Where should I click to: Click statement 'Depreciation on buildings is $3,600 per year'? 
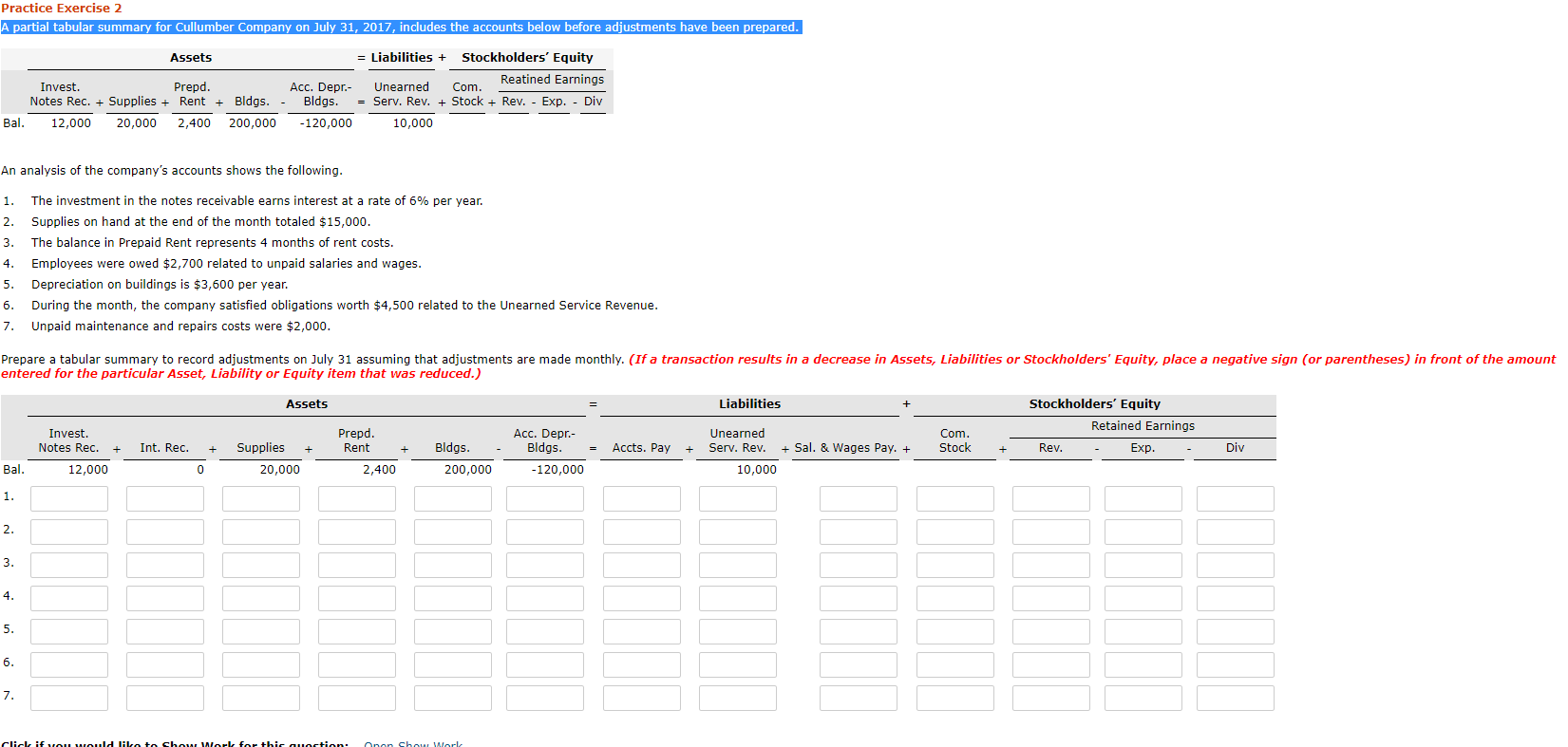[x=160, y=285]
